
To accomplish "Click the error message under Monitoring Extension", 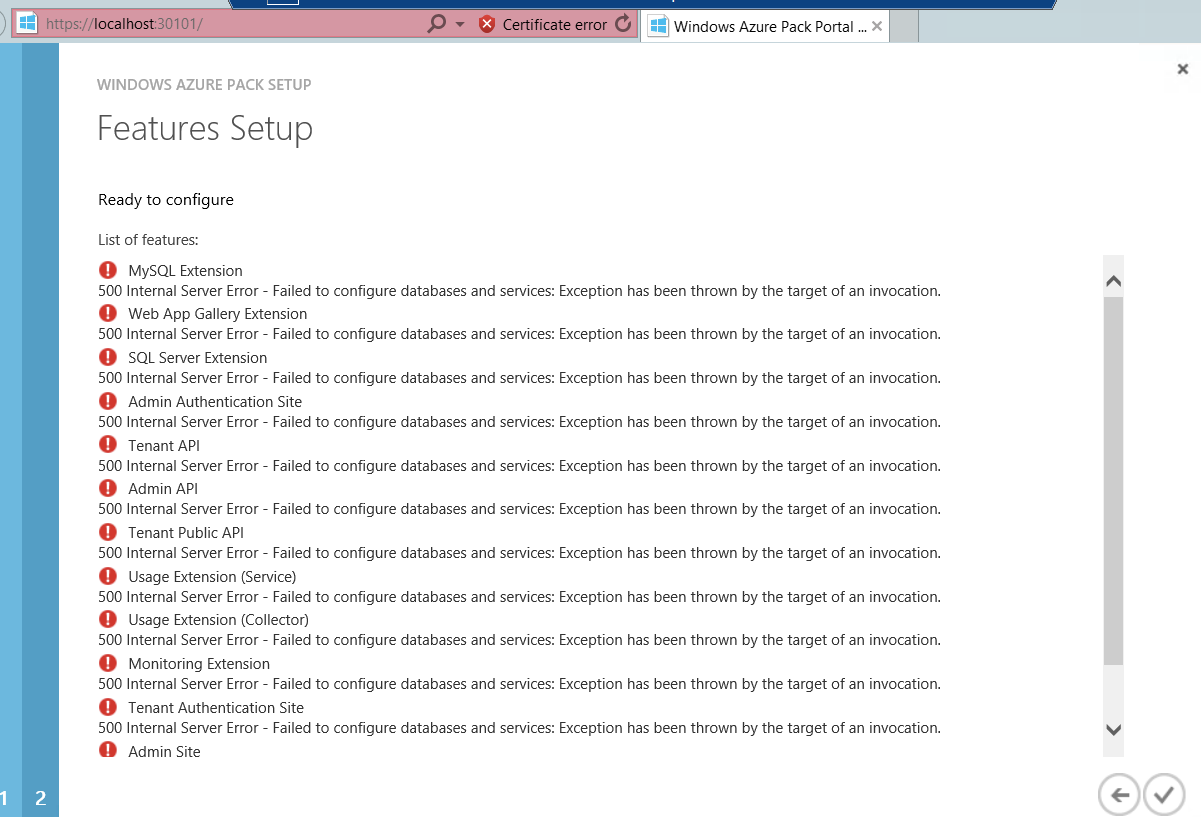I will [519, 684].
